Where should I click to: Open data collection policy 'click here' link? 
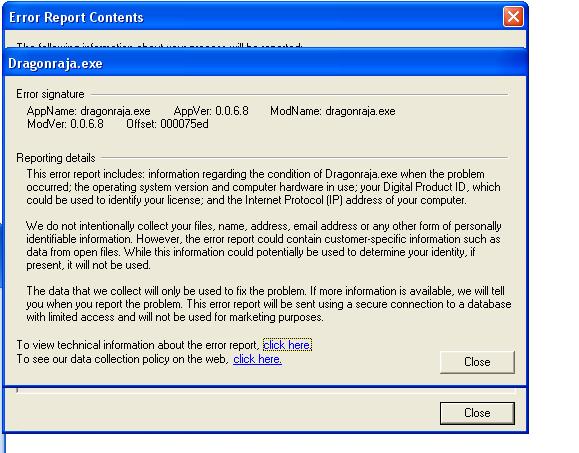coord(257,359)
